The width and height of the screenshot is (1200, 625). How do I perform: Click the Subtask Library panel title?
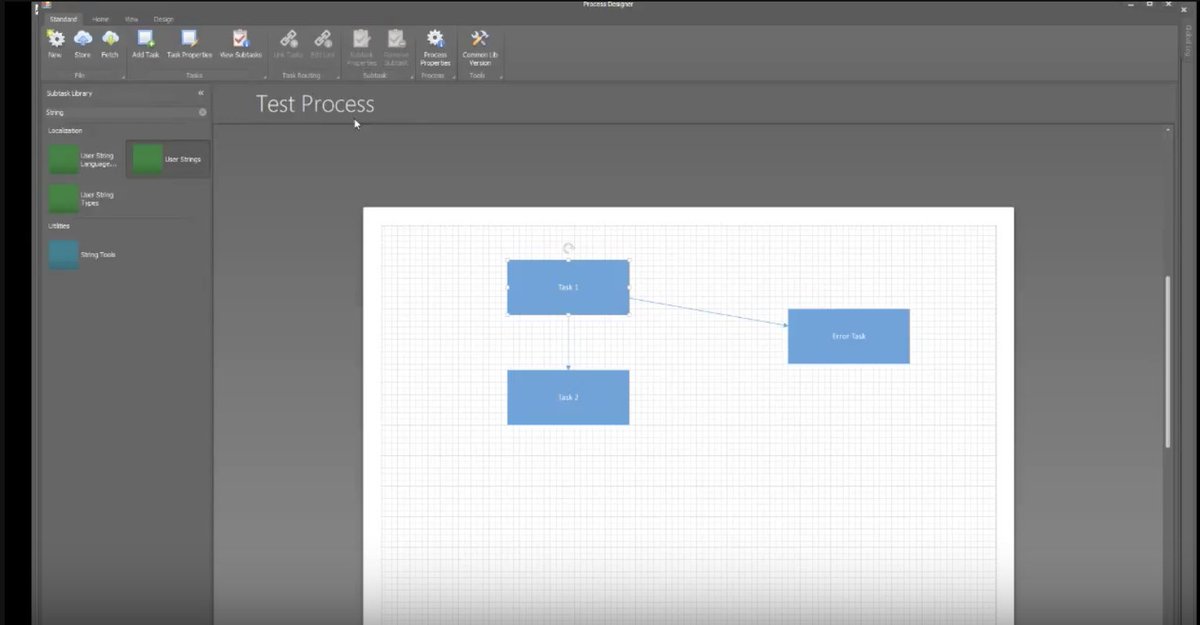pyautogui.click(x=70, y=93)
